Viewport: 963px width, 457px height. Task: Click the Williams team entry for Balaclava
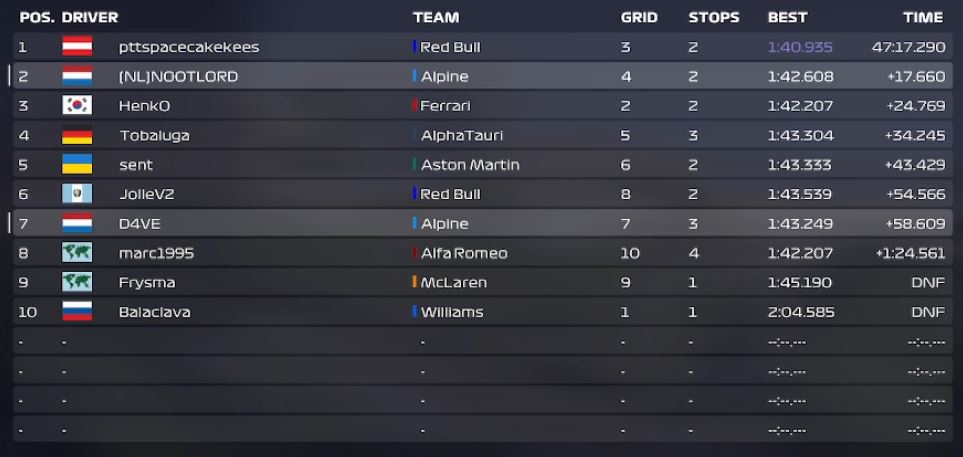(x=452, y=312)
